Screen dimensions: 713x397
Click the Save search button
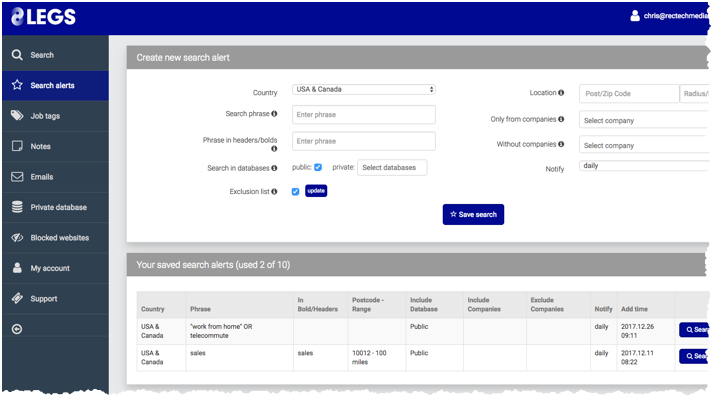(473, 214)
